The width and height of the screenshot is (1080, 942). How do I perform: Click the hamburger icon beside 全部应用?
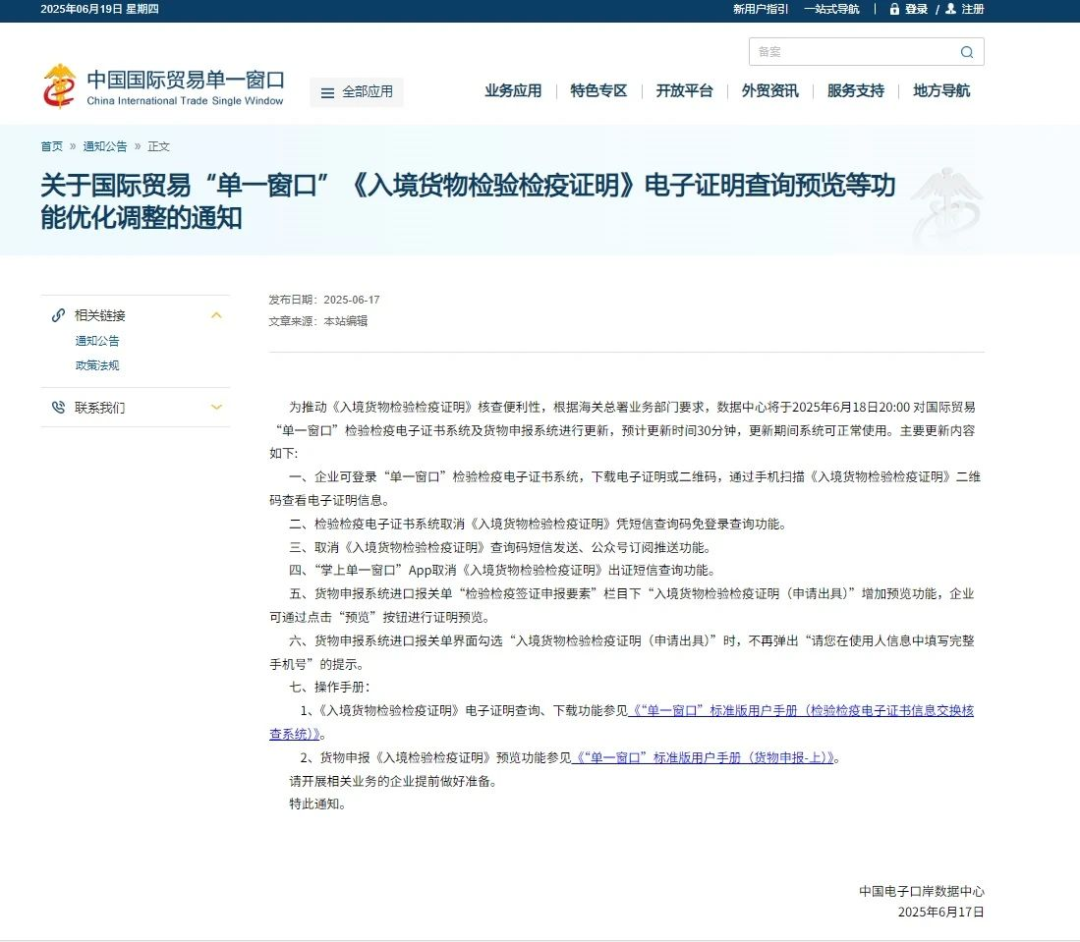327,93
